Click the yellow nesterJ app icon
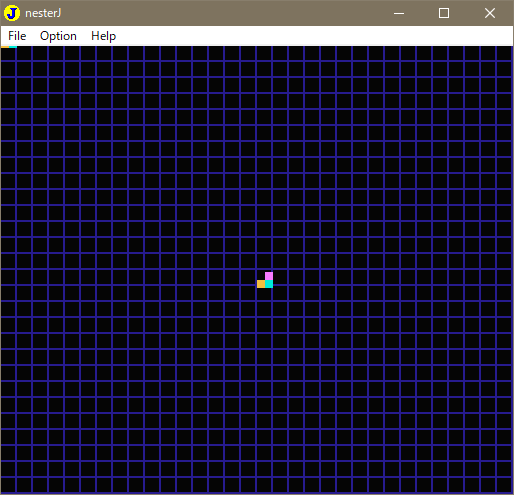 [x=12, y=13]
